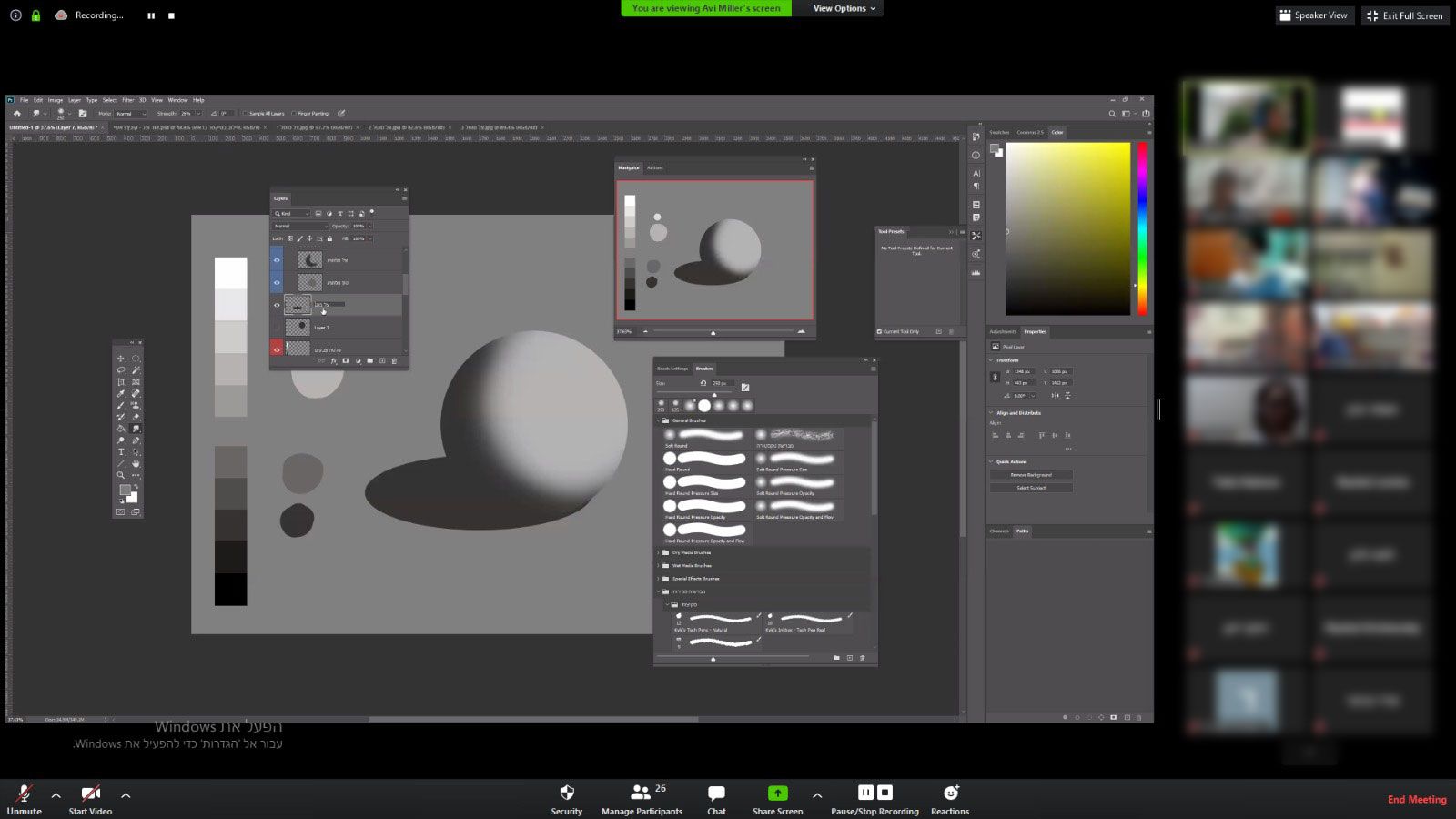Image resolution: width=1456 pixels, height=819 pixels.
Task: Click the trash icon in Layers panel
Action: [394, 361]
